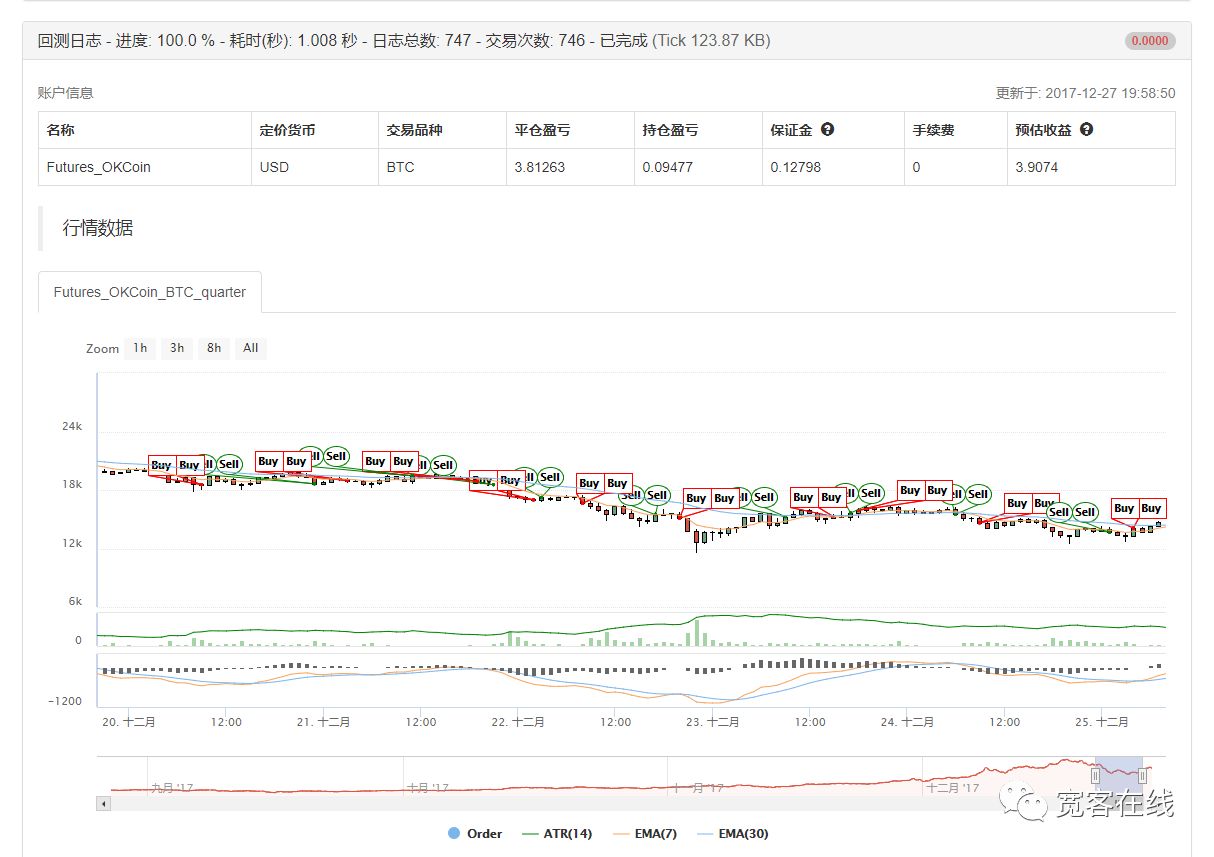
Task: Open the Futures_OKCoin_BTC_quarter tab
Action: [x=150, y=292]
